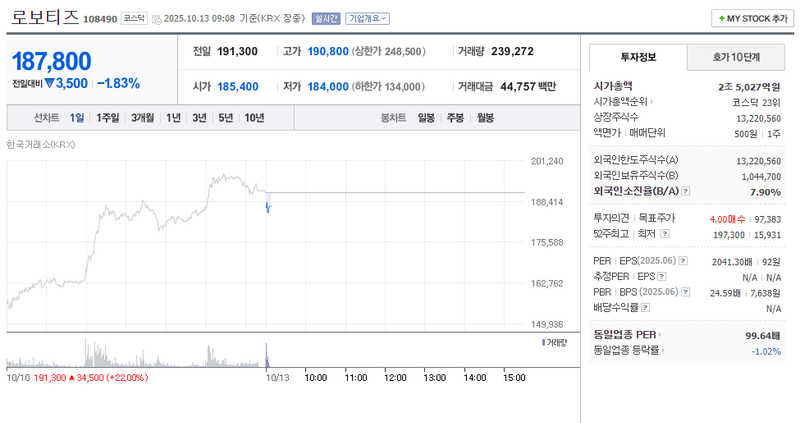
Task: Open the 월봉 candlestick chart
Action: (x=485, y=118)
